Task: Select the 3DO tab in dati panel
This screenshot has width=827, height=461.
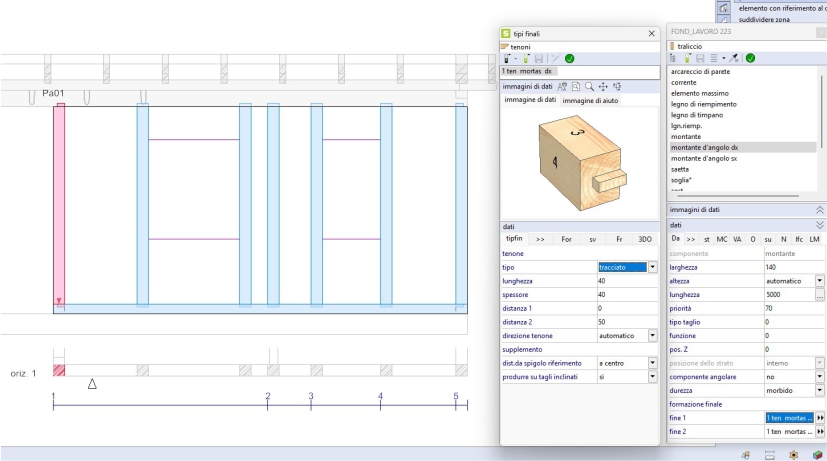Action: tap(645, 239)
